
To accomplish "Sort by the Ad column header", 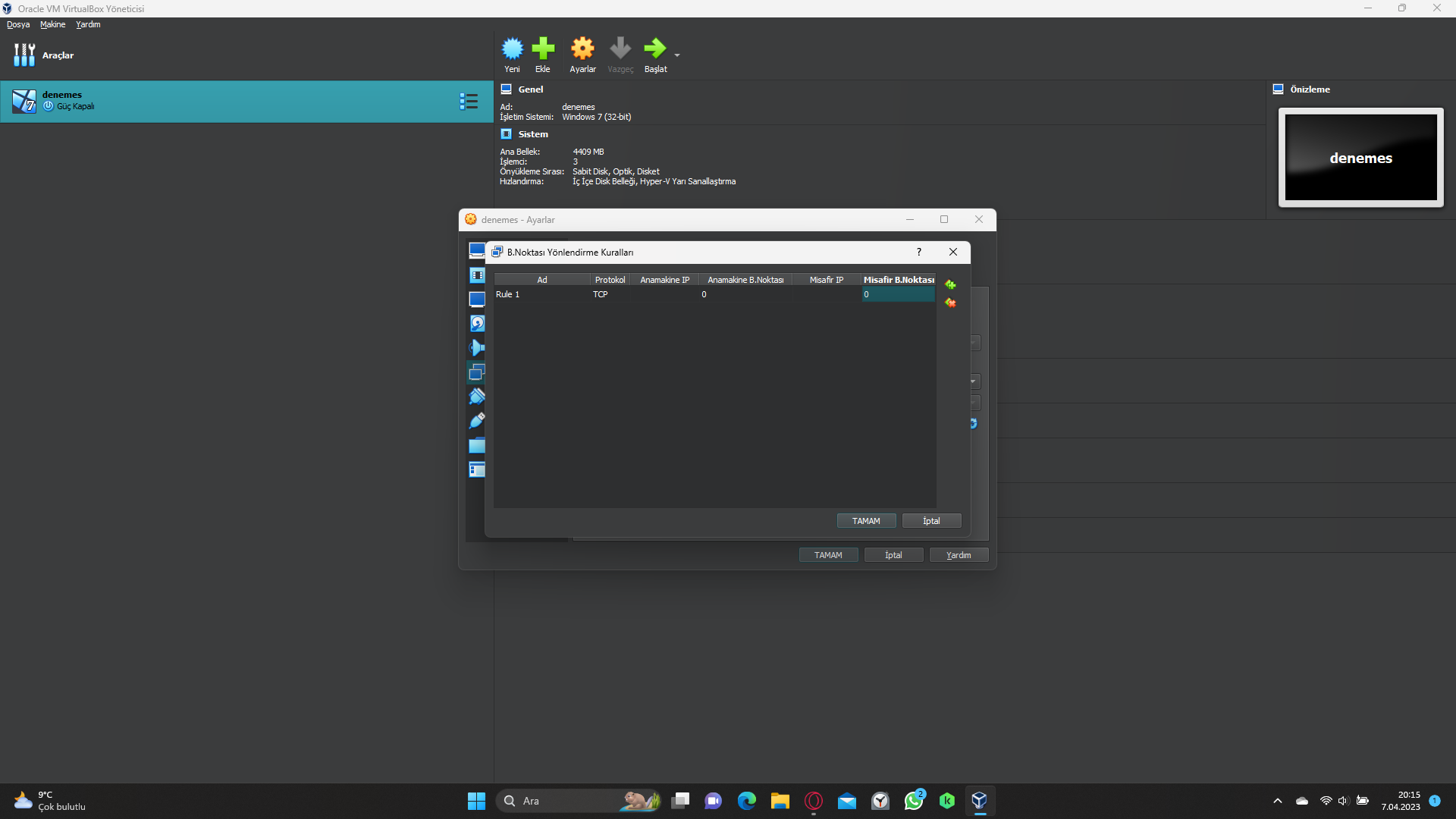I will (x=542, y=280).
